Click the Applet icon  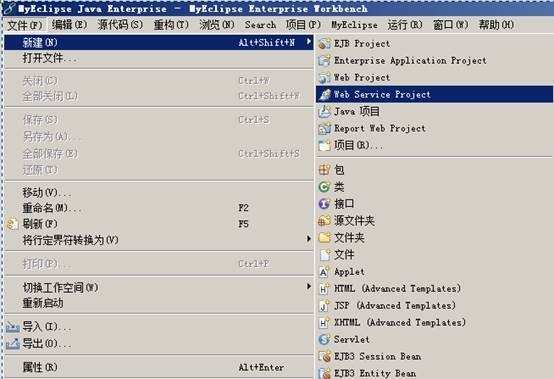click(324, 272)
